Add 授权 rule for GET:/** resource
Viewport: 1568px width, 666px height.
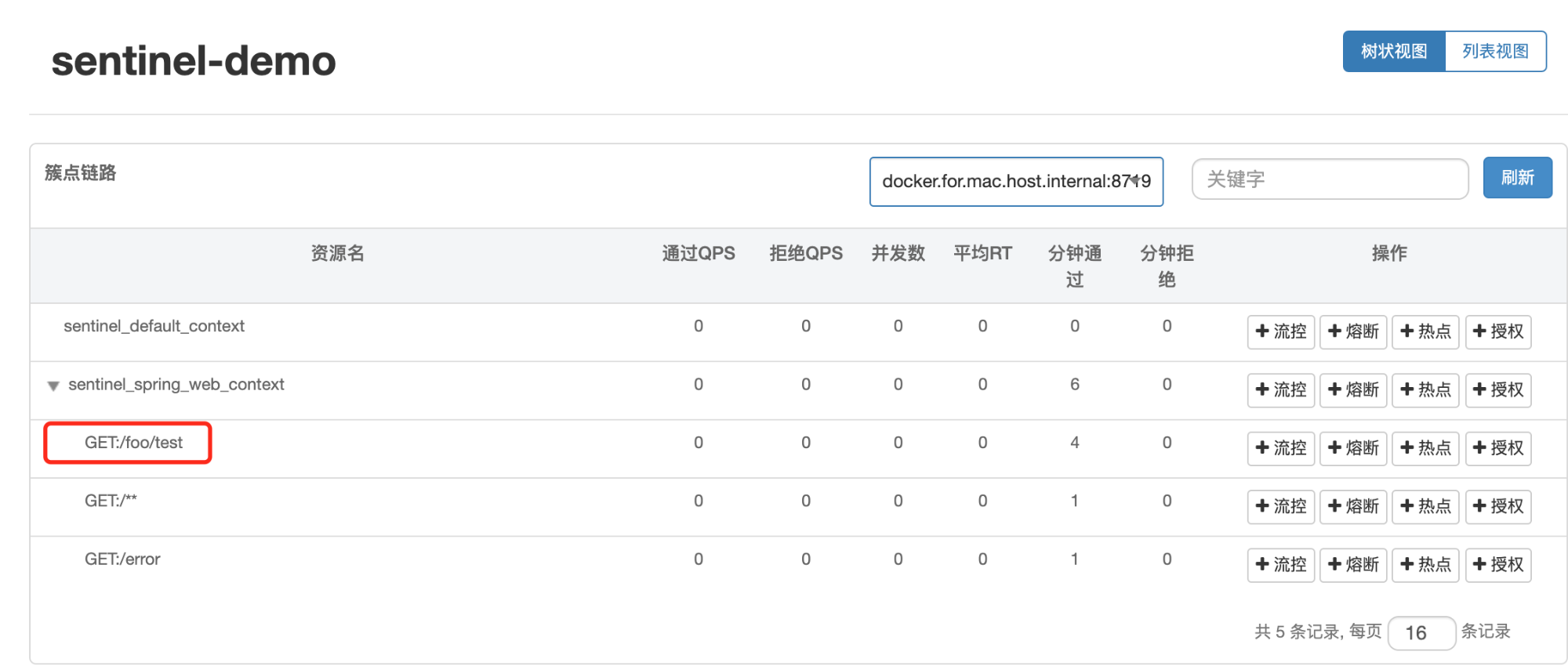point(1498,506)
